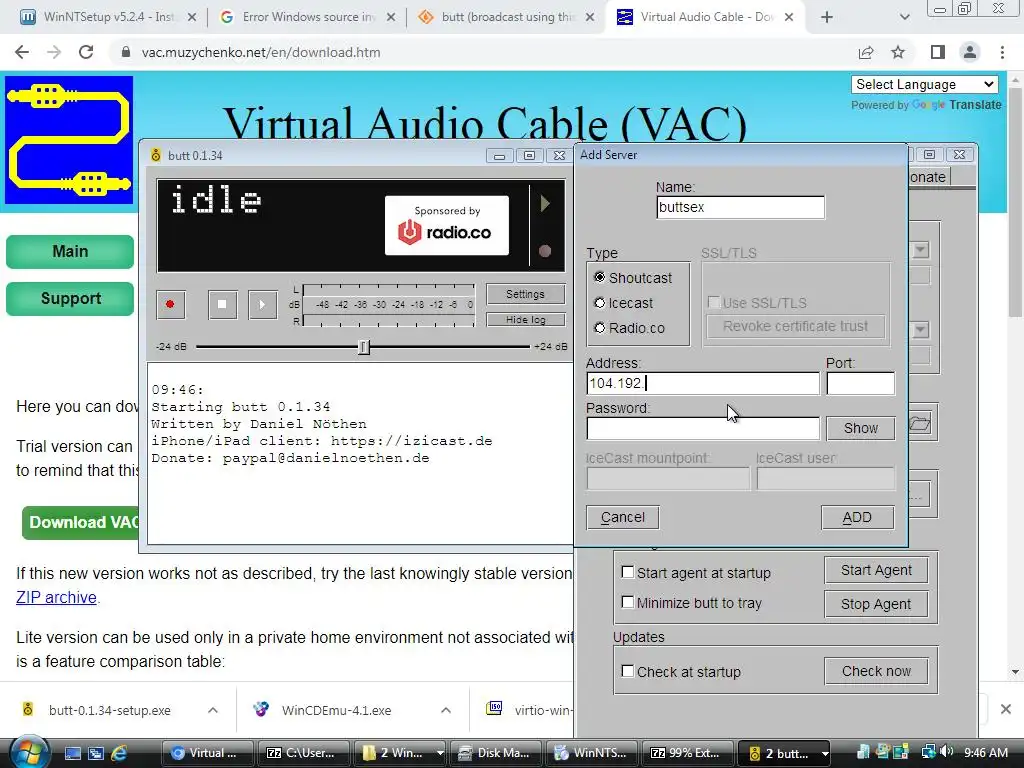Viewport: 1024px width, 768px height.
Task: Switch to the Virtual Audio Cable tab
Action: coord(705,17)
